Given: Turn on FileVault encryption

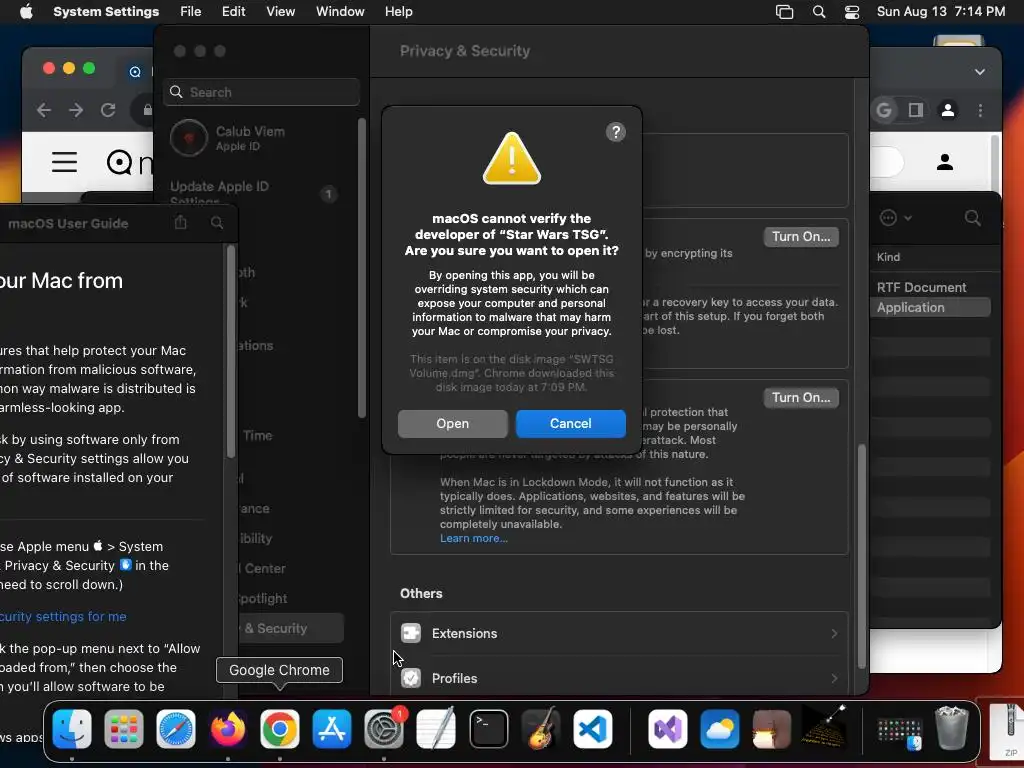Looking at the screenshot, I should (801, 236).
